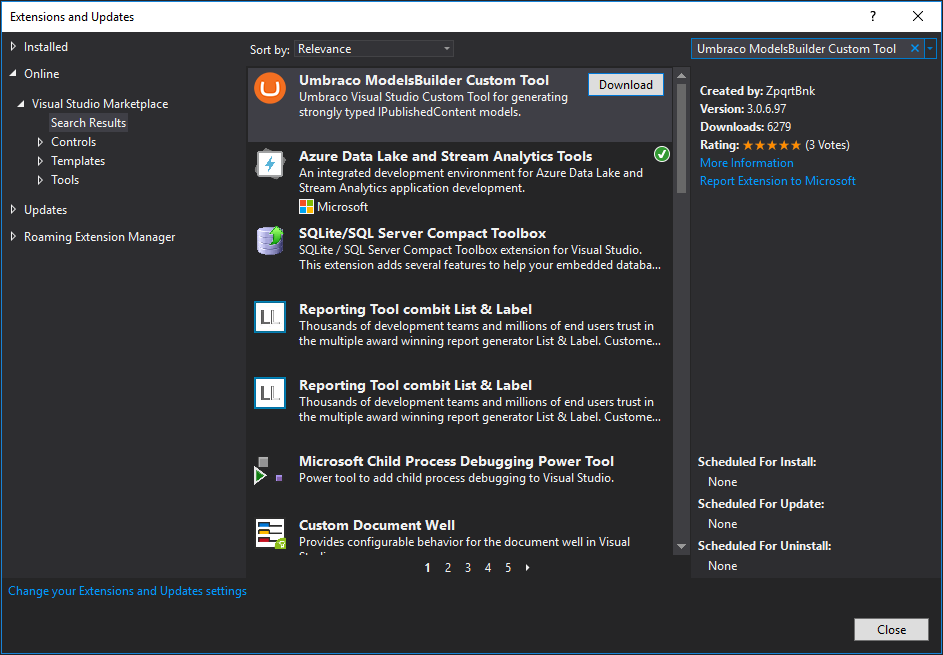Image resolution: width=943 pixels, height=655 pixels.
Task: Open the Sort by Relevance dropdown
Action: [373, 49]
